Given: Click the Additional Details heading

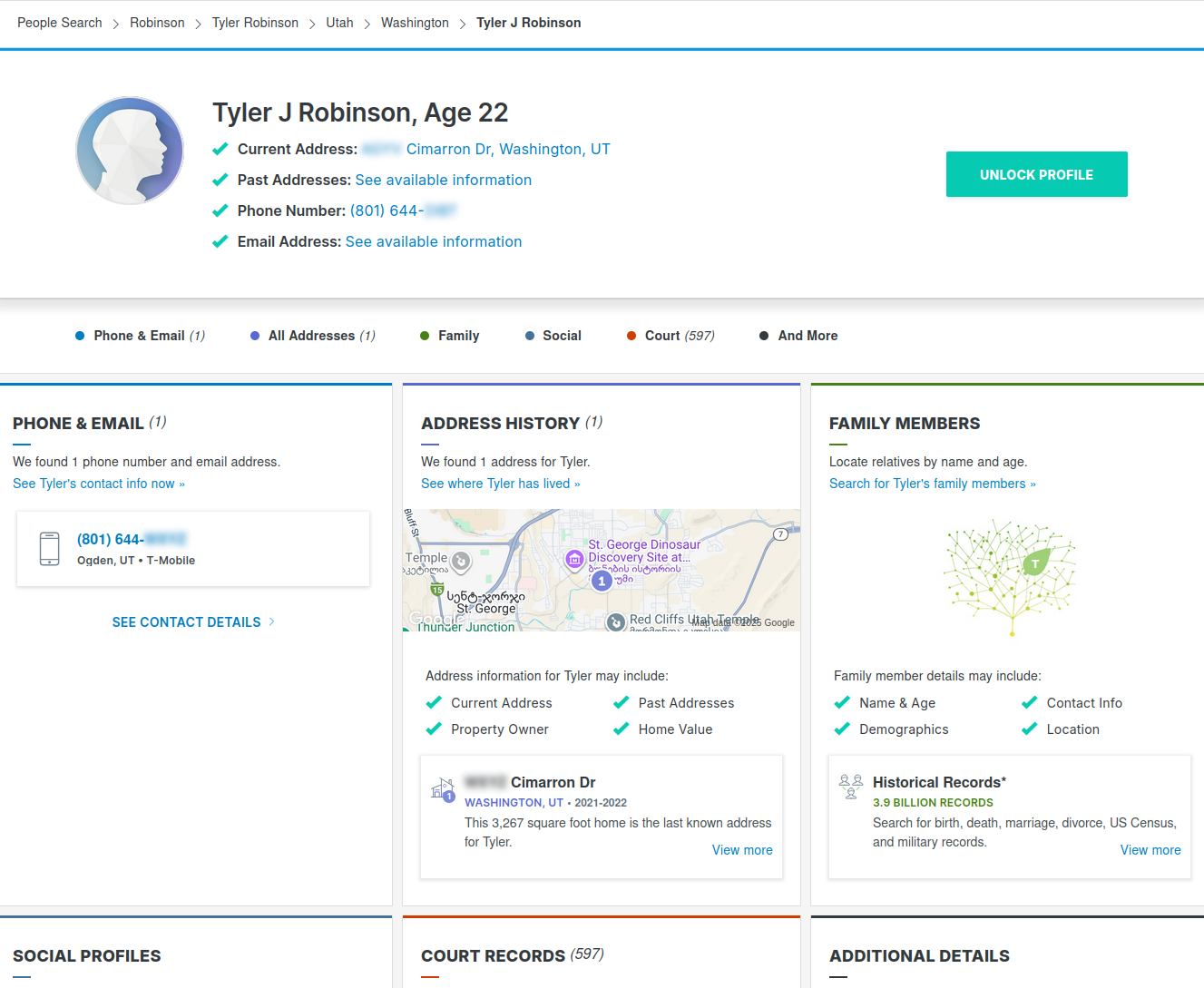Looking at the screenshot, I should pos(919,956).
